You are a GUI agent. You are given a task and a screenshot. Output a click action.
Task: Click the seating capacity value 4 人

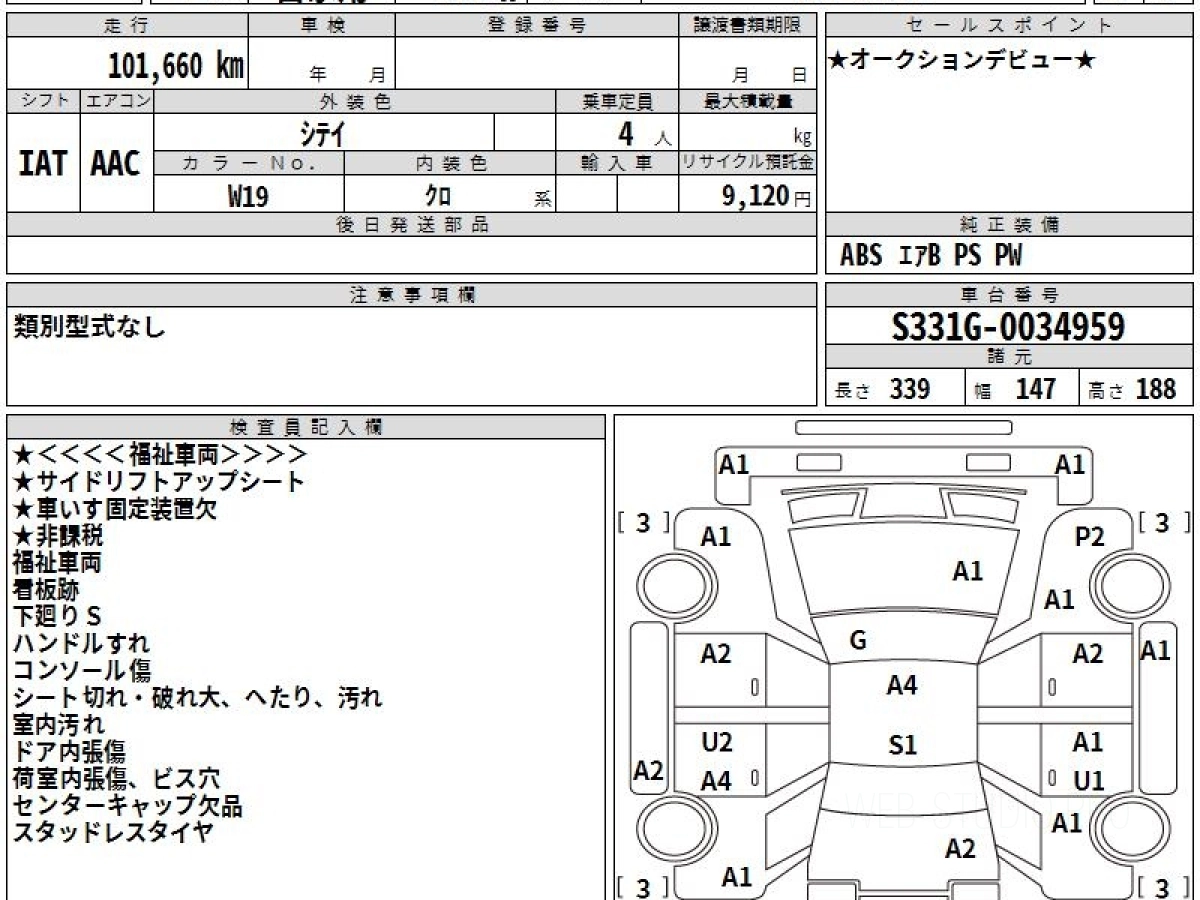tap(644, 133)
